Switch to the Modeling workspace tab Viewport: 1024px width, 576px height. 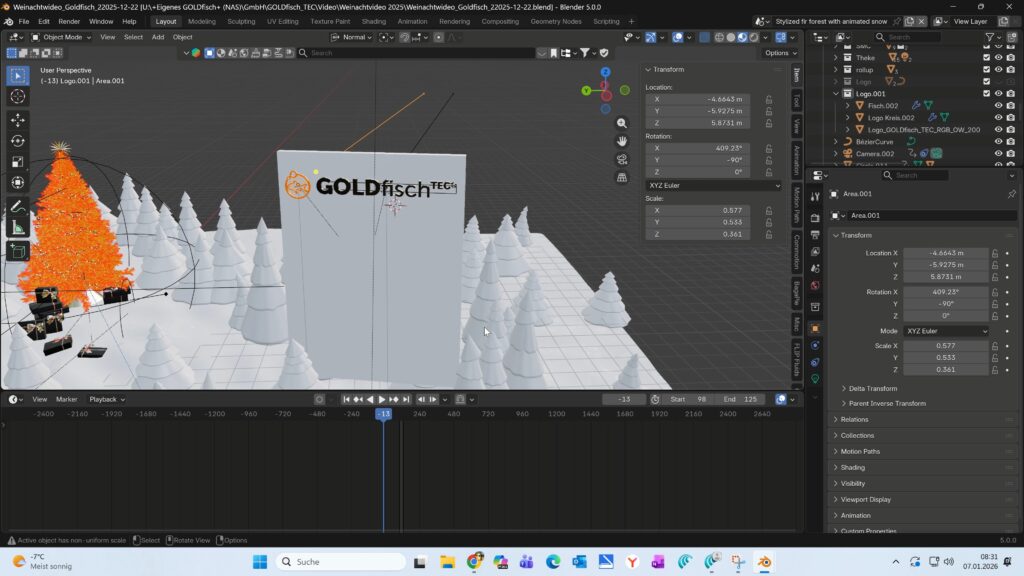click(x=202, y=21)
